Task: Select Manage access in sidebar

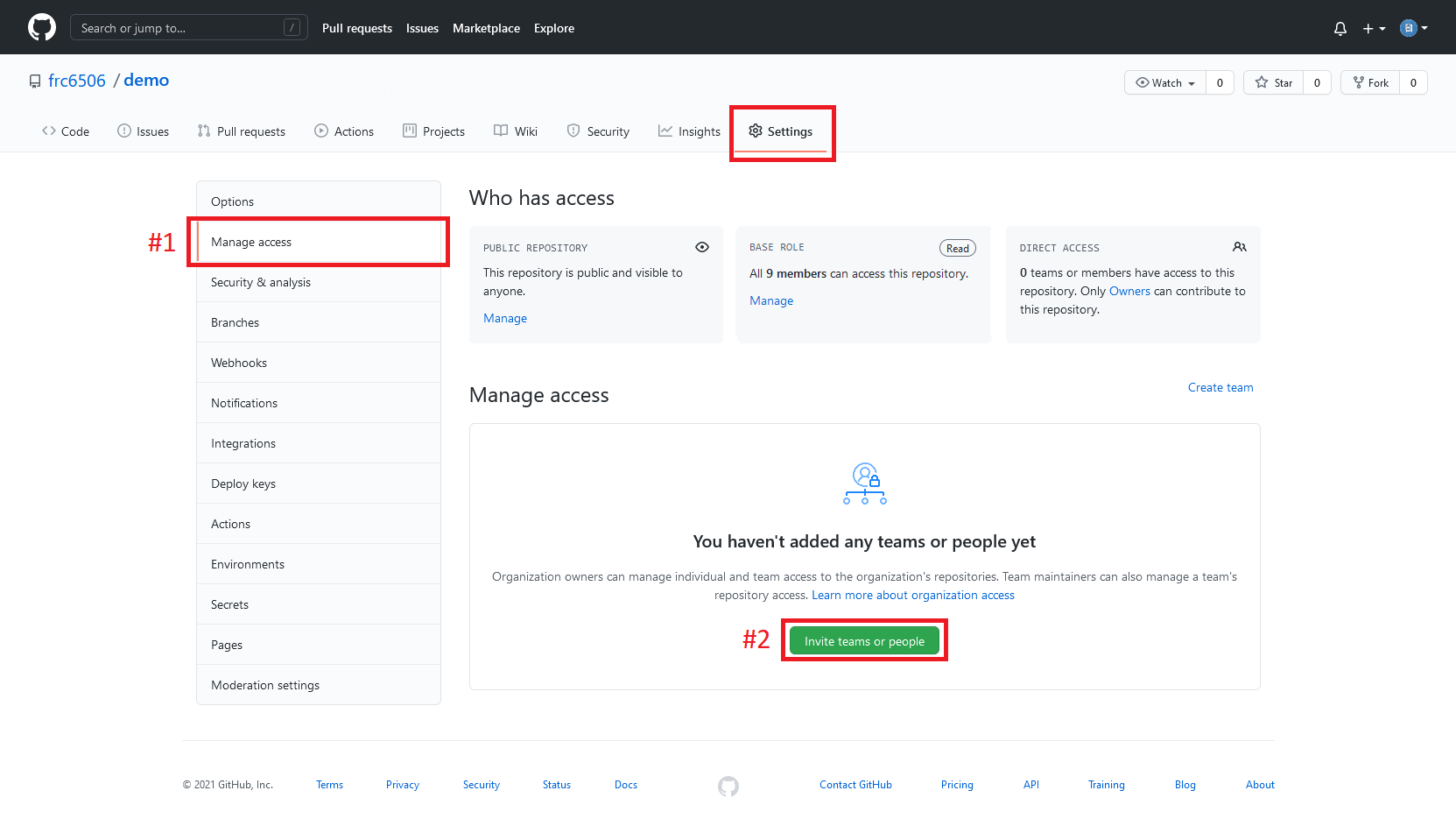Action: pos(319,242)
